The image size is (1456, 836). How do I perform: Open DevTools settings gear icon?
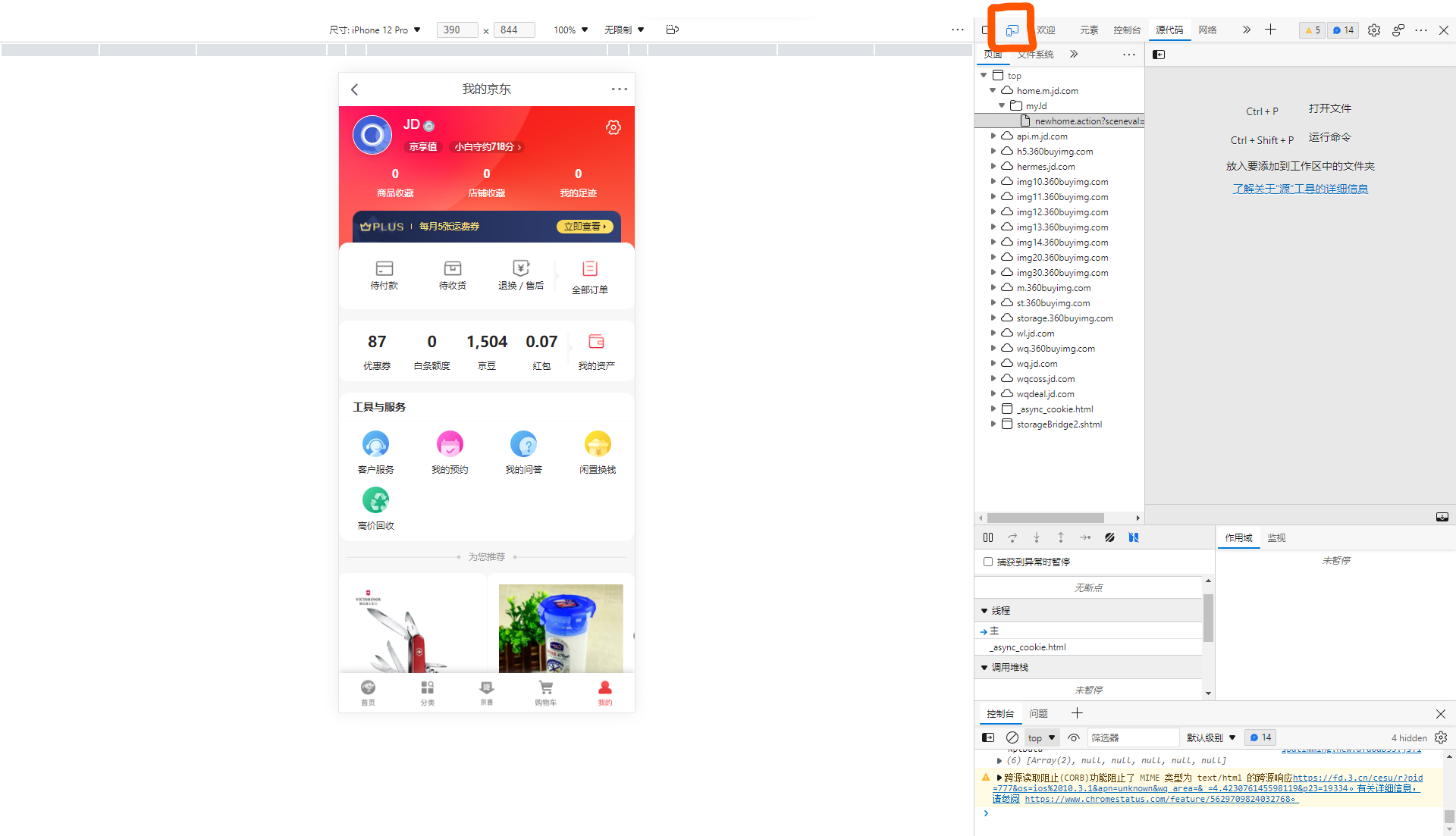pyautogui.click(x=1373, y=30)
